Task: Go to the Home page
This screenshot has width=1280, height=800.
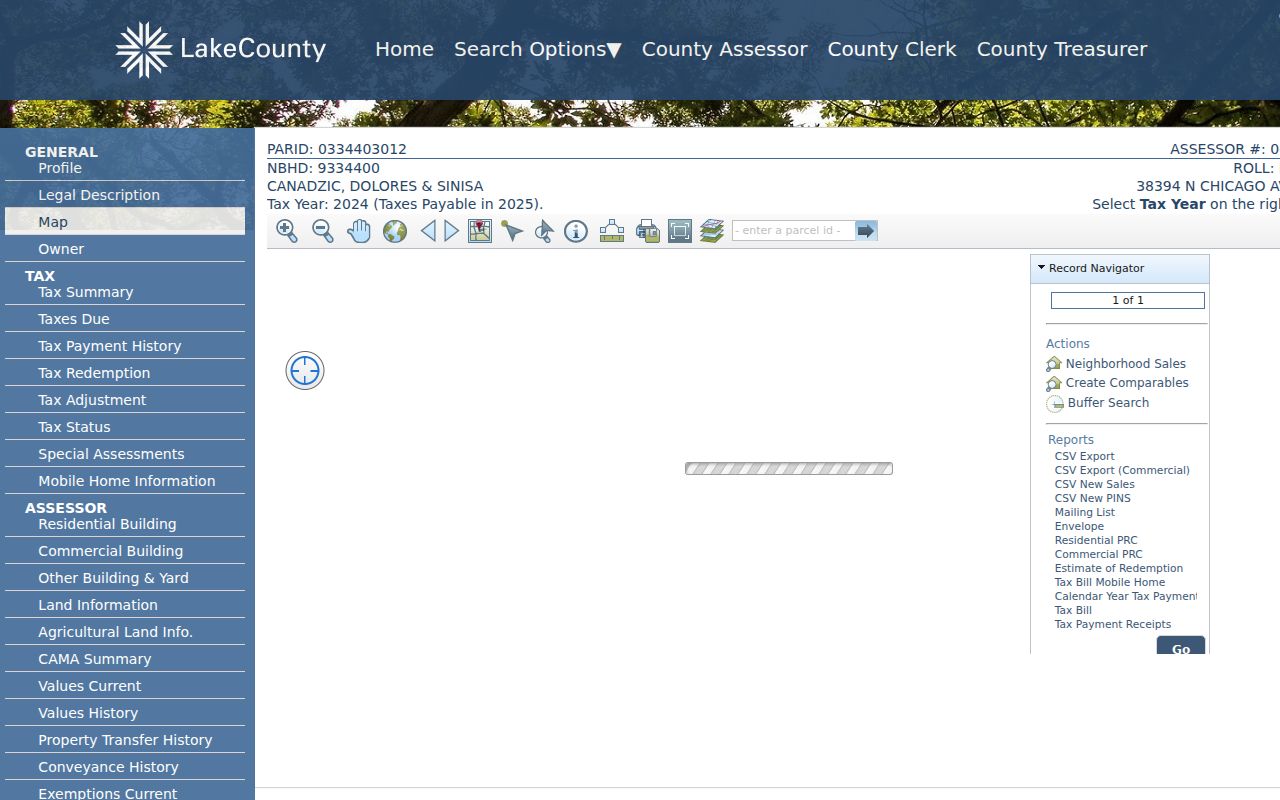Action: point(404,49)
